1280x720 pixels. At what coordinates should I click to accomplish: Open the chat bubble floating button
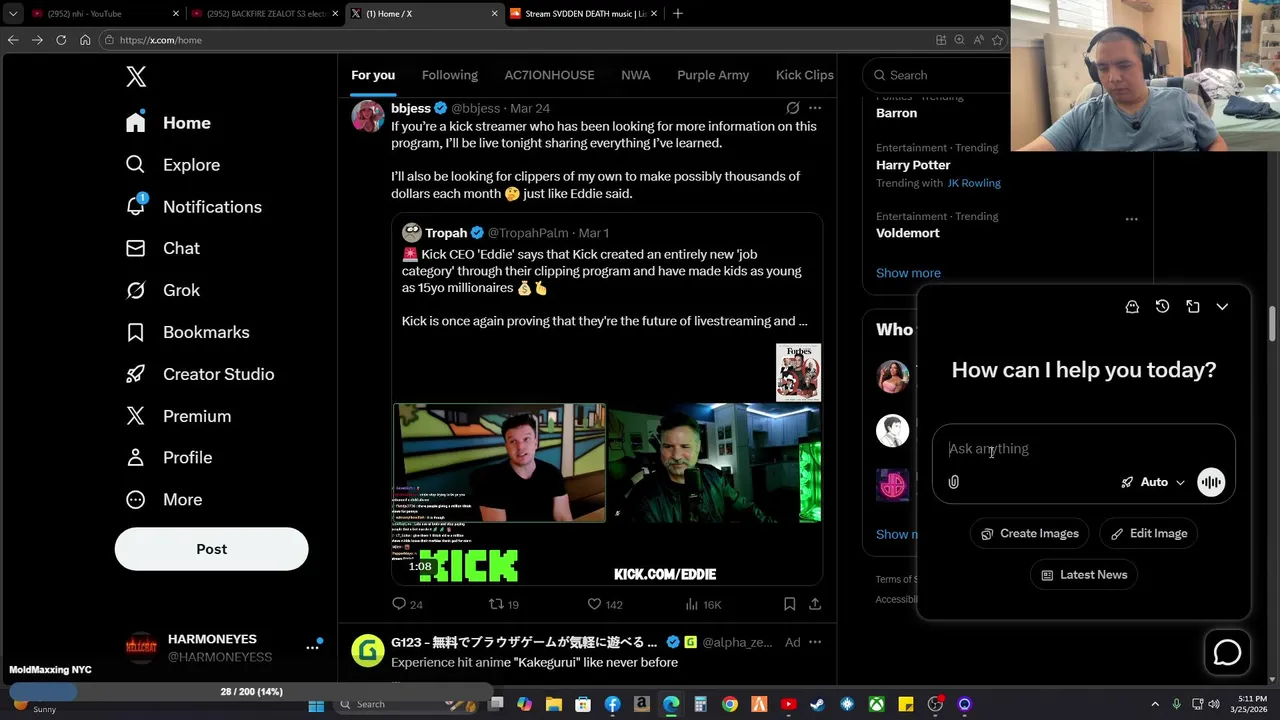tap(1227, 652)
